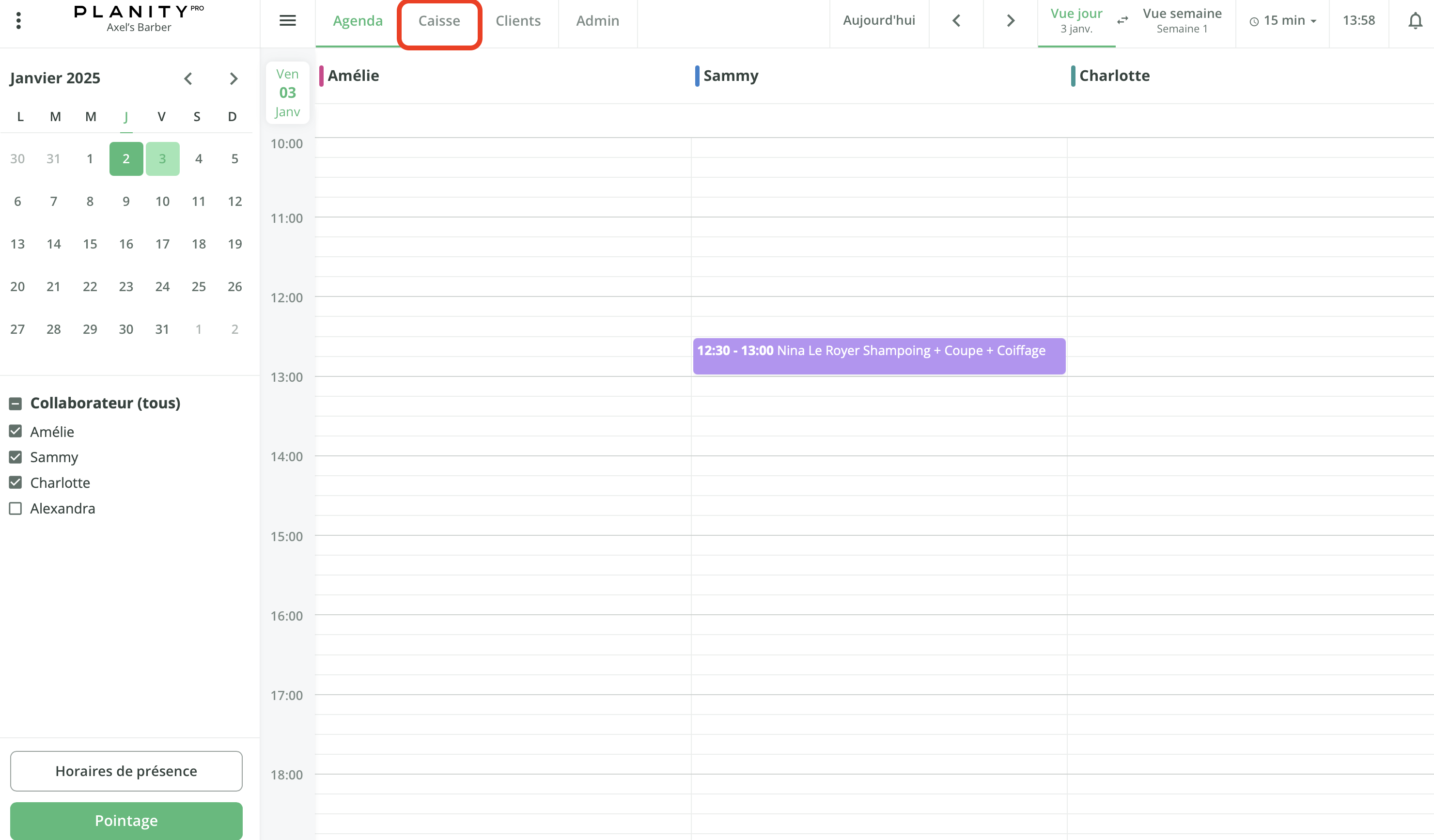The image size is (1434, 840).
Task: Select January 17 in mini calendar
Action: tap(162, 244)
